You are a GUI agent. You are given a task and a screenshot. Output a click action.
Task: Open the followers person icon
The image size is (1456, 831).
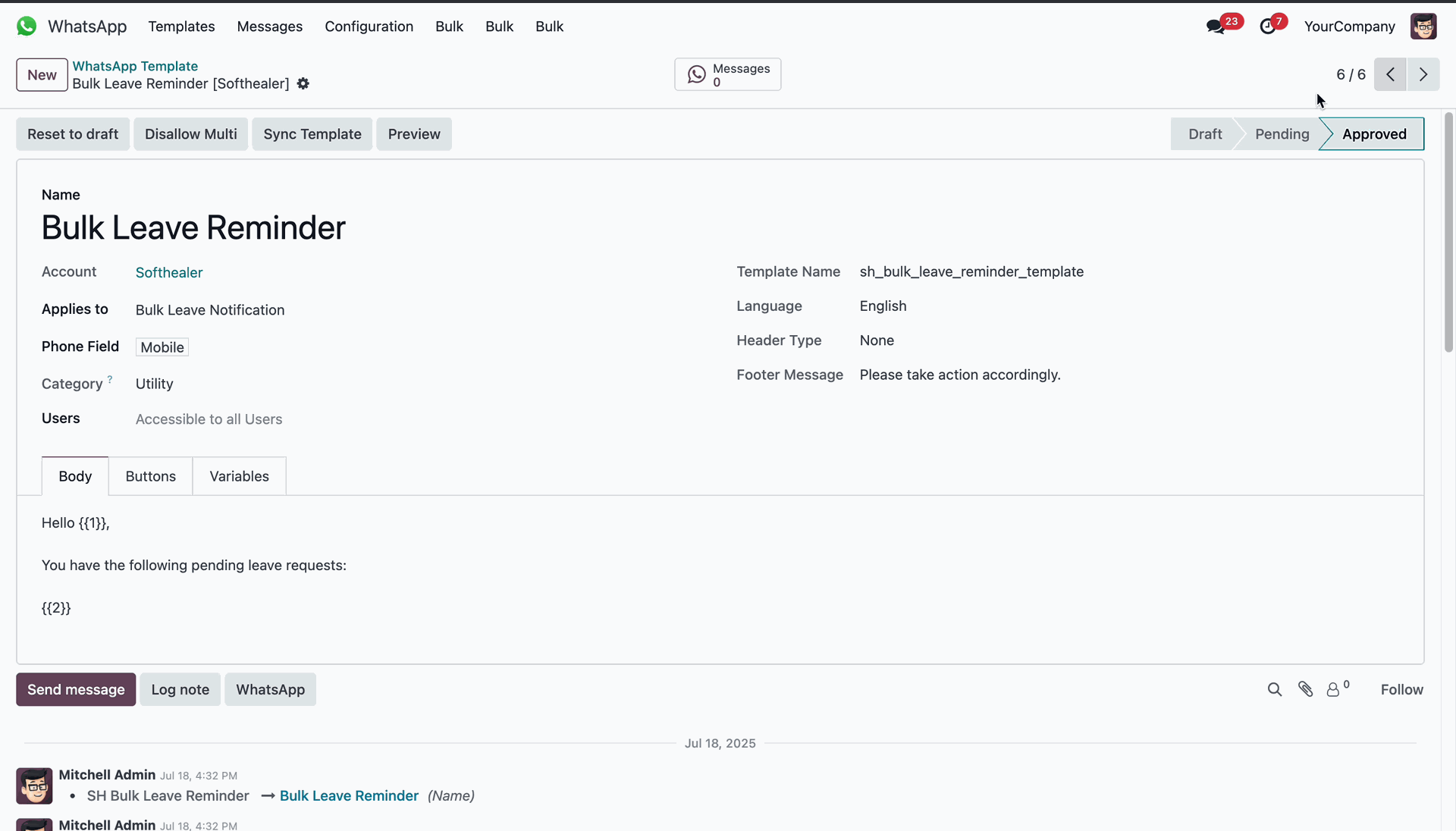click(x=1333, y=689)
